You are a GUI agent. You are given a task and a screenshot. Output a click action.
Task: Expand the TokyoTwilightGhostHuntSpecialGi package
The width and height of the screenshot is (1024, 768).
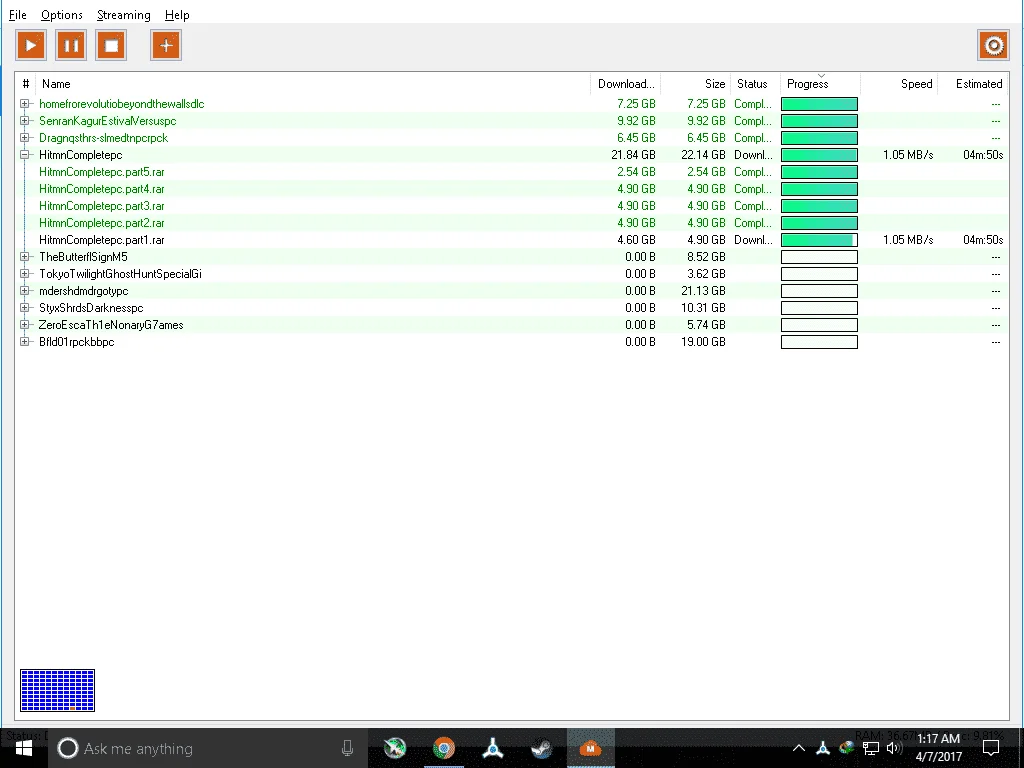pyautogui.click(x=25, y=274)
